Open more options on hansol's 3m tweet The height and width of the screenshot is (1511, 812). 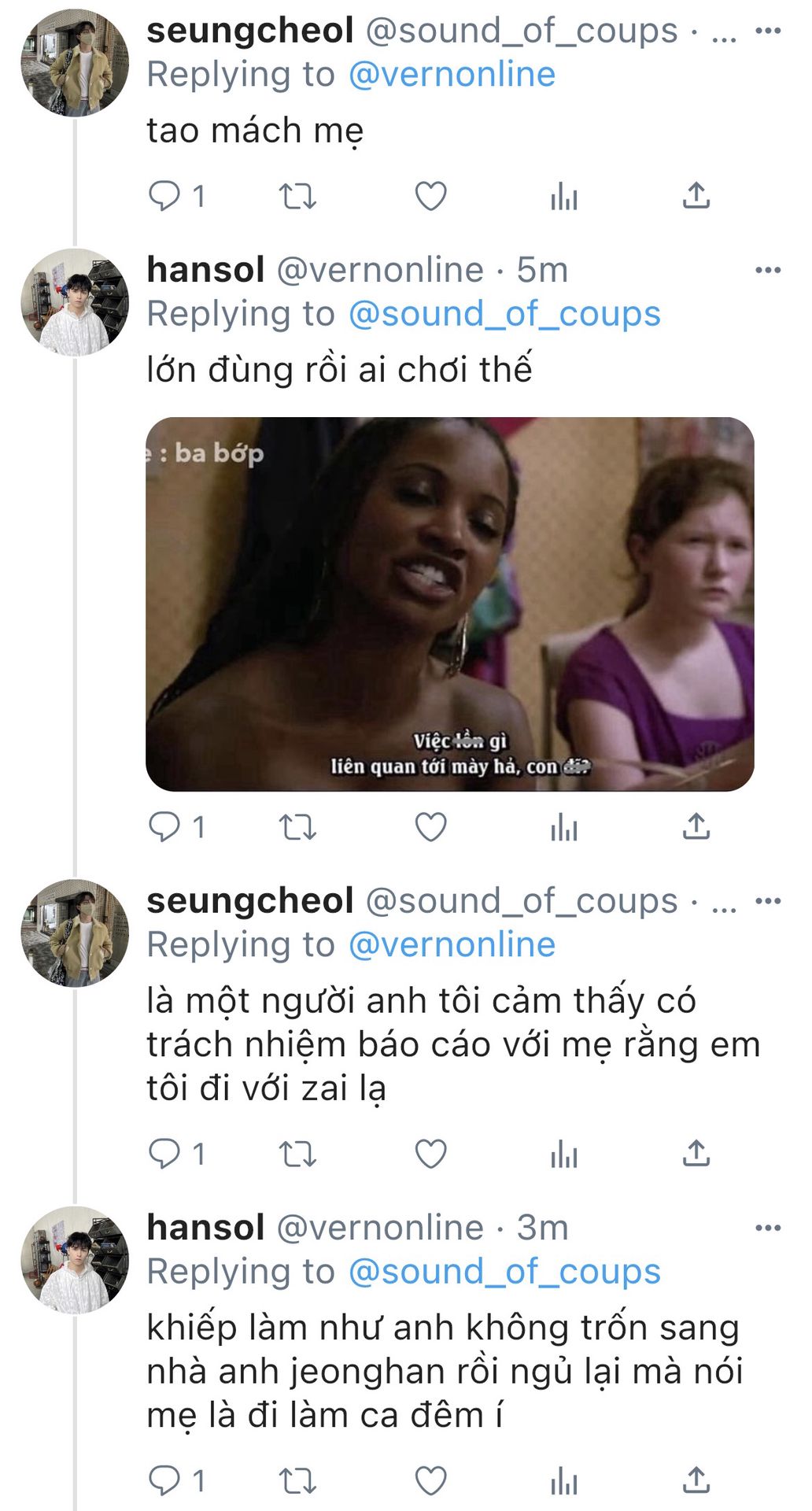coord(768,1228)
